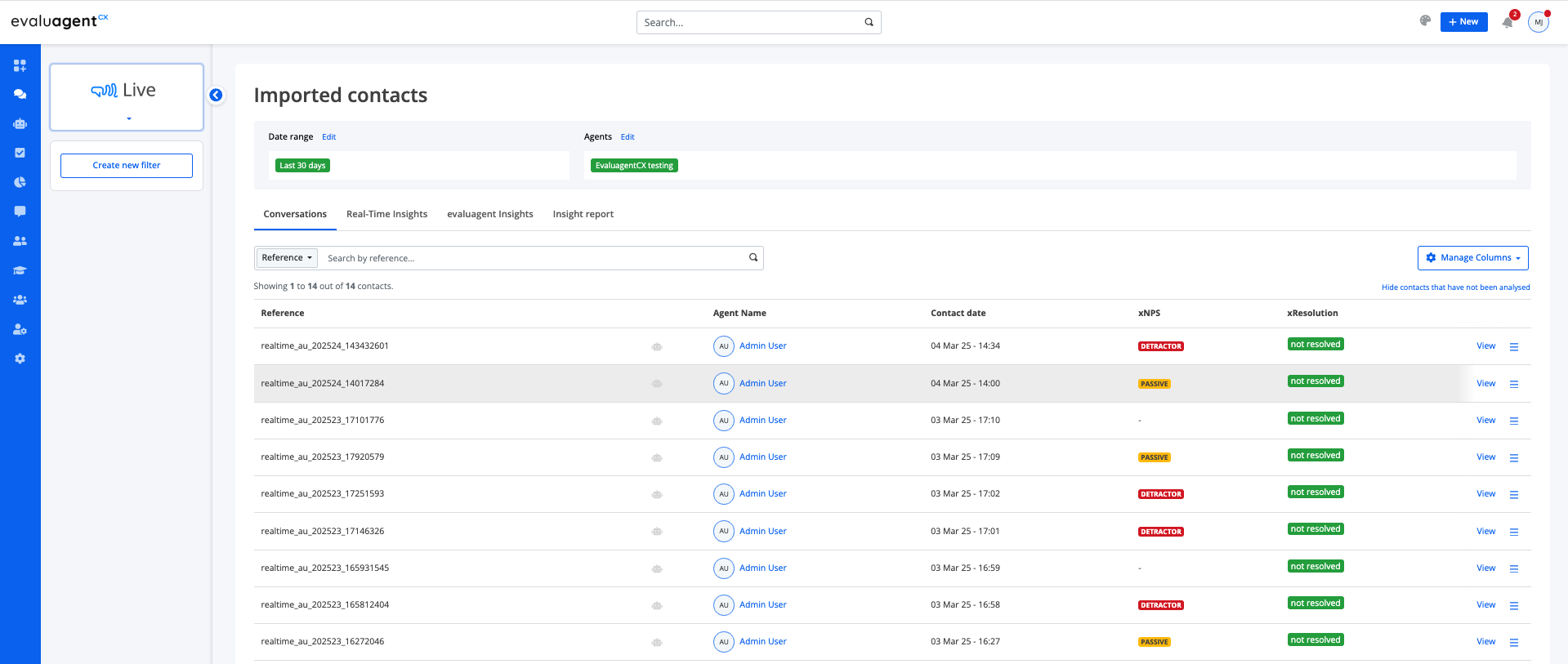The height and width of the screenshot is (664, 1568).
Task: Open row menu for realtime_au_202523_17920579
Action: pos(1514,457)
